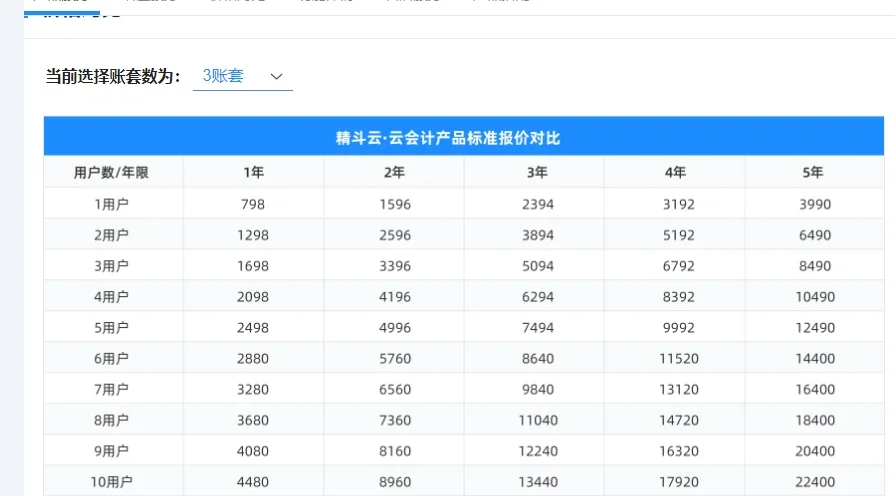Click the 10用户 row label

111,482
